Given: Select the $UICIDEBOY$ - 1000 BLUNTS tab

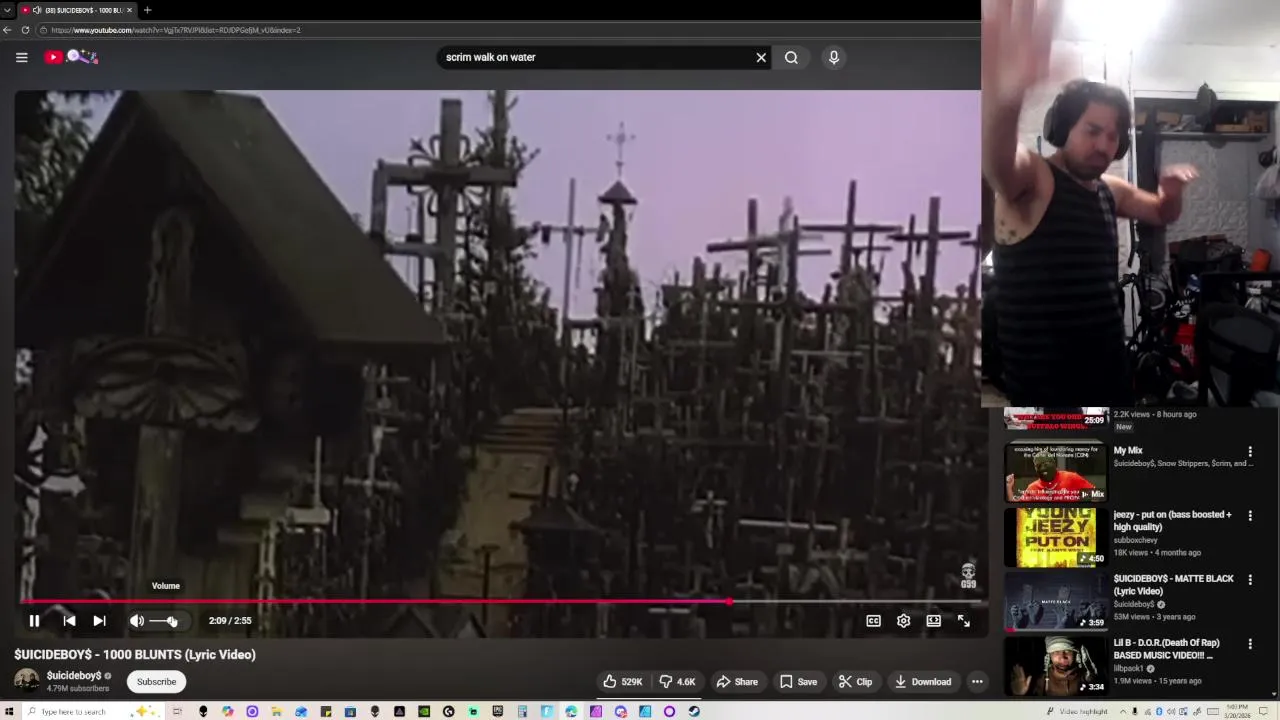Looking at the screenshot, I should tap(78, 10).
